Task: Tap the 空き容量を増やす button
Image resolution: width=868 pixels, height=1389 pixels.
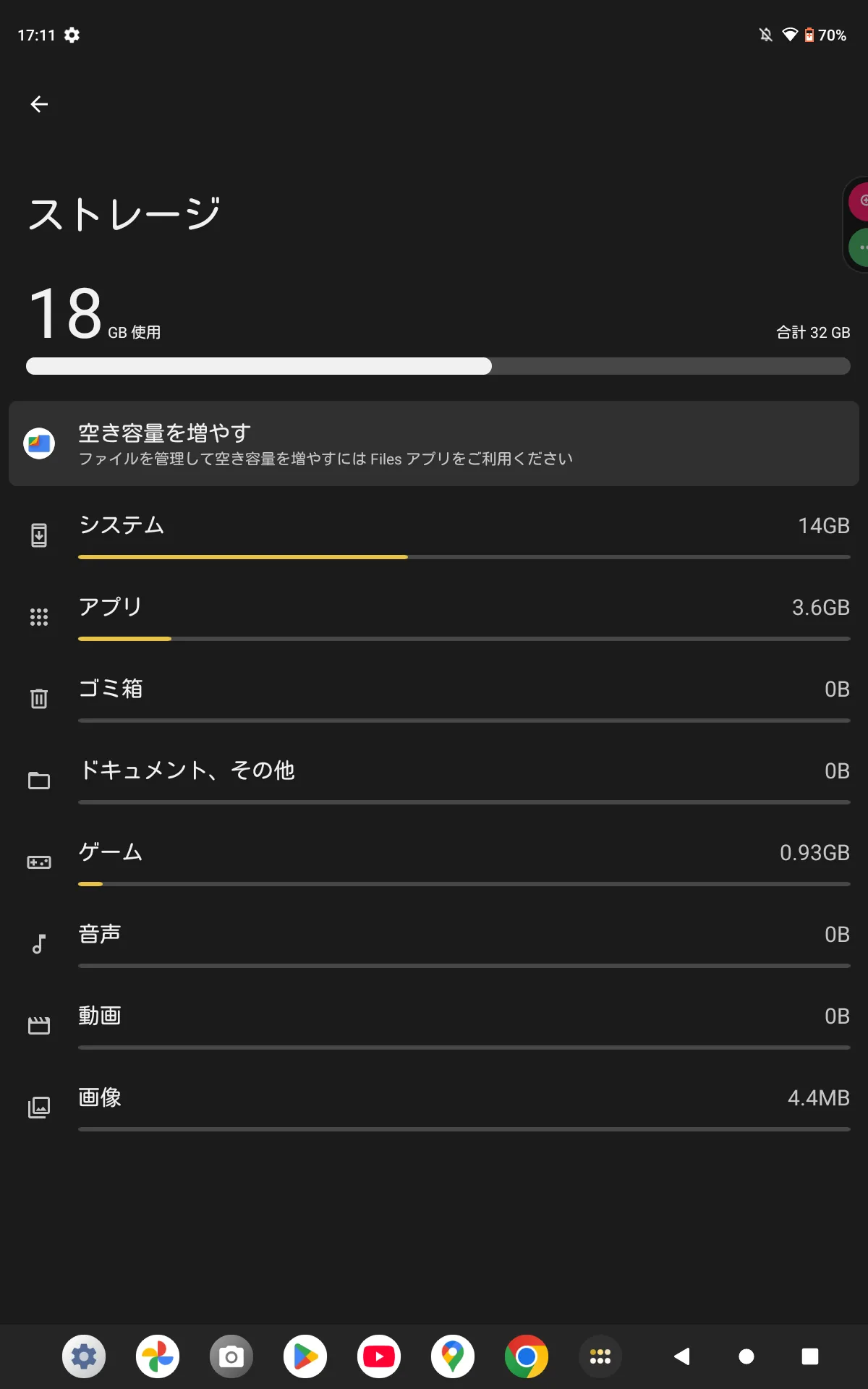Action: coord(434,443)
